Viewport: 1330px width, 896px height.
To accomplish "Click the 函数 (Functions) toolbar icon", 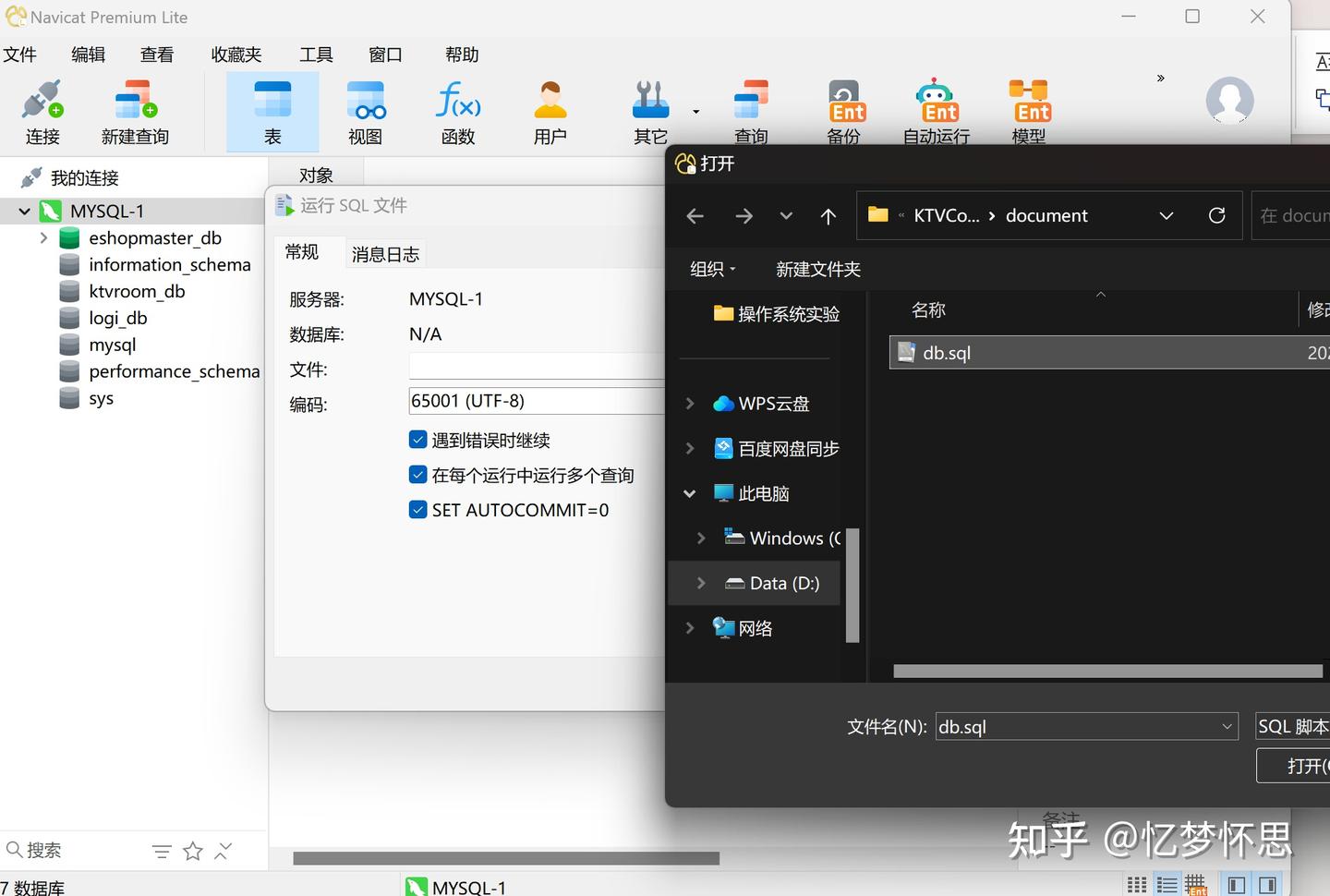I will pos(457,111).
